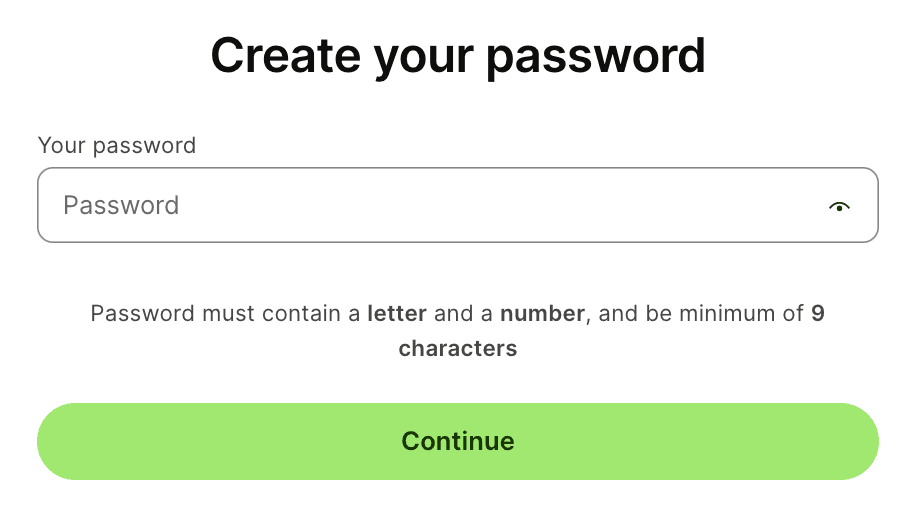
Task: Click the bold word "letter" in the hint
Action: (x=397, y=313)
